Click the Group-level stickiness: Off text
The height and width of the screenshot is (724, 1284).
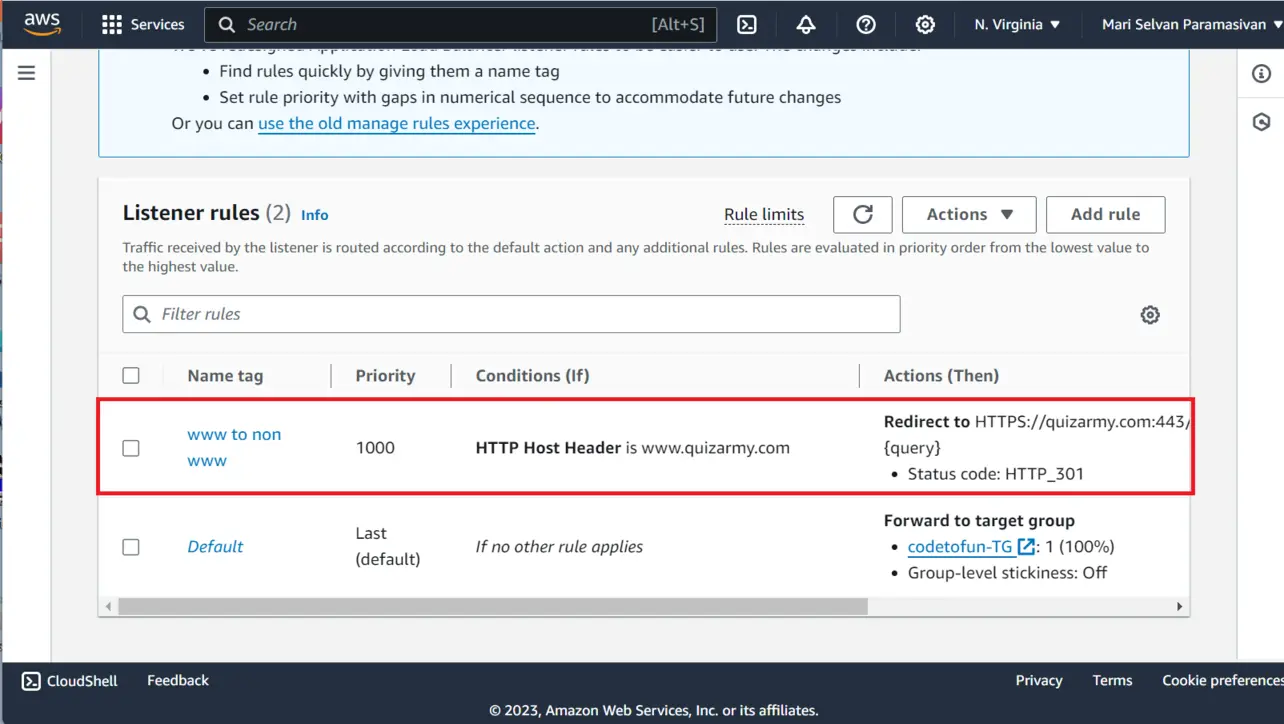point(1007,573)
